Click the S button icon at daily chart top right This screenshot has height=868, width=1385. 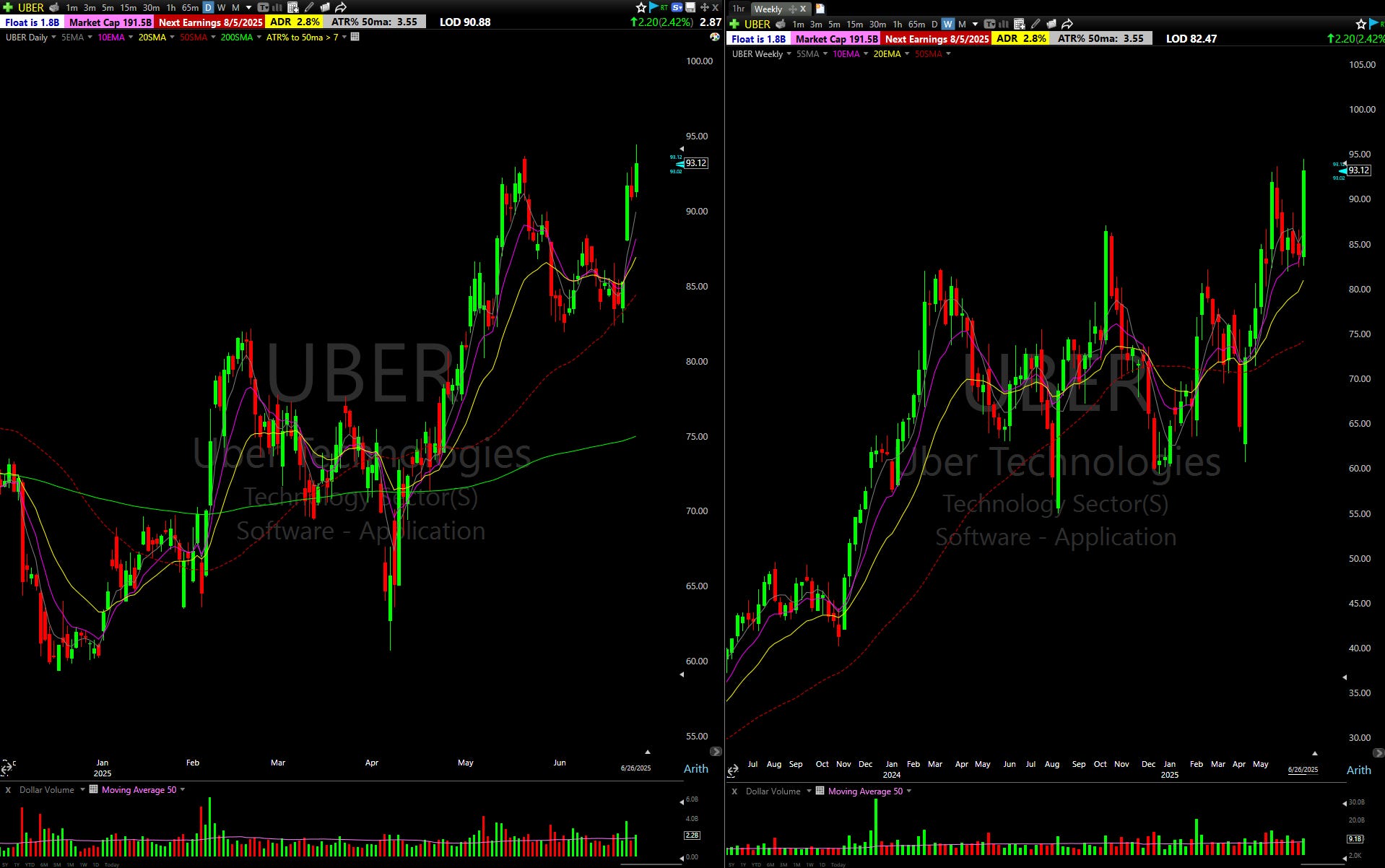coord(677,7)
